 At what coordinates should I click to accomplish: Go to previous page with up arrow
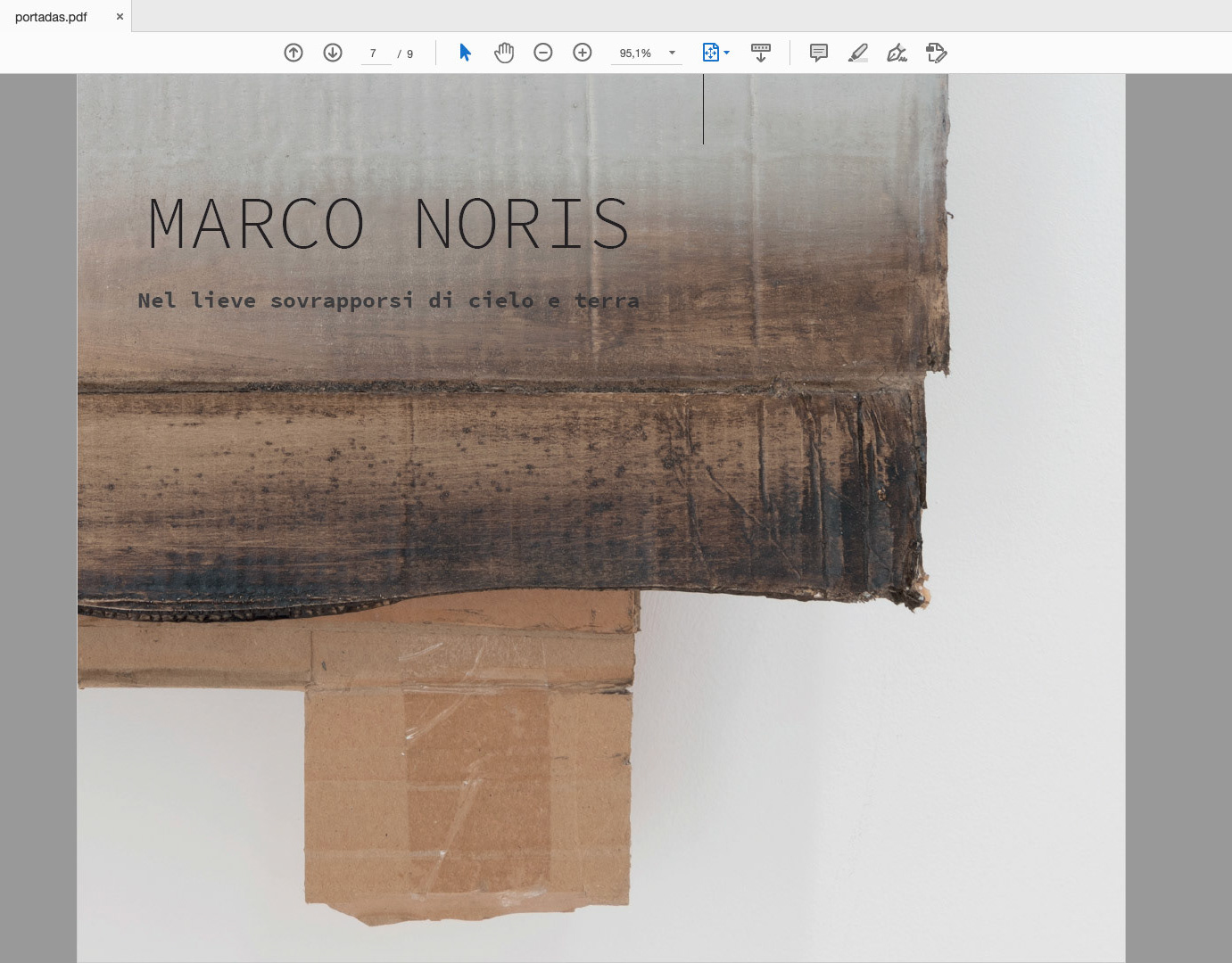[x=294, y=53]
